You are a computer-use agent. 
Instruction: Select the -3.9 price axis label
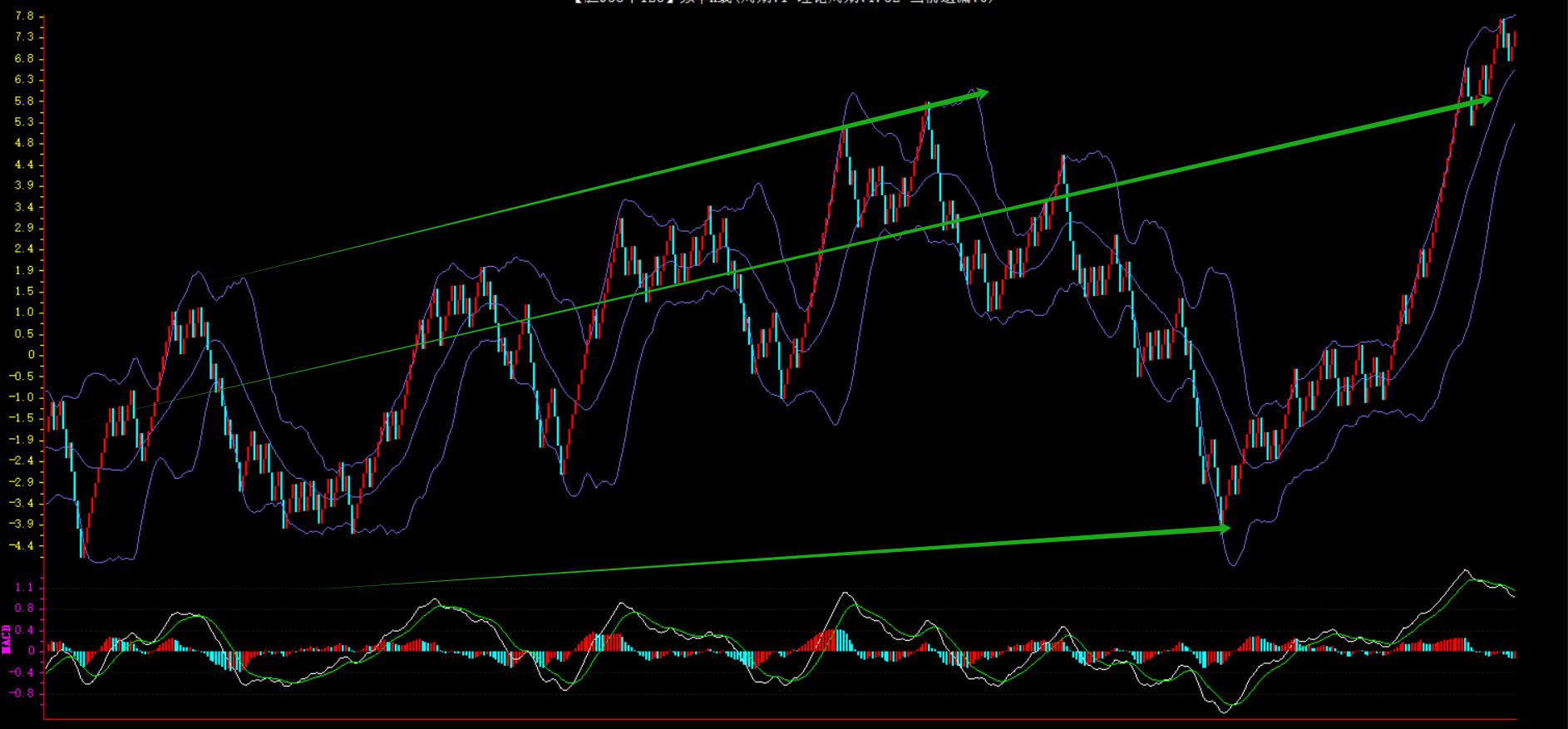22,524
